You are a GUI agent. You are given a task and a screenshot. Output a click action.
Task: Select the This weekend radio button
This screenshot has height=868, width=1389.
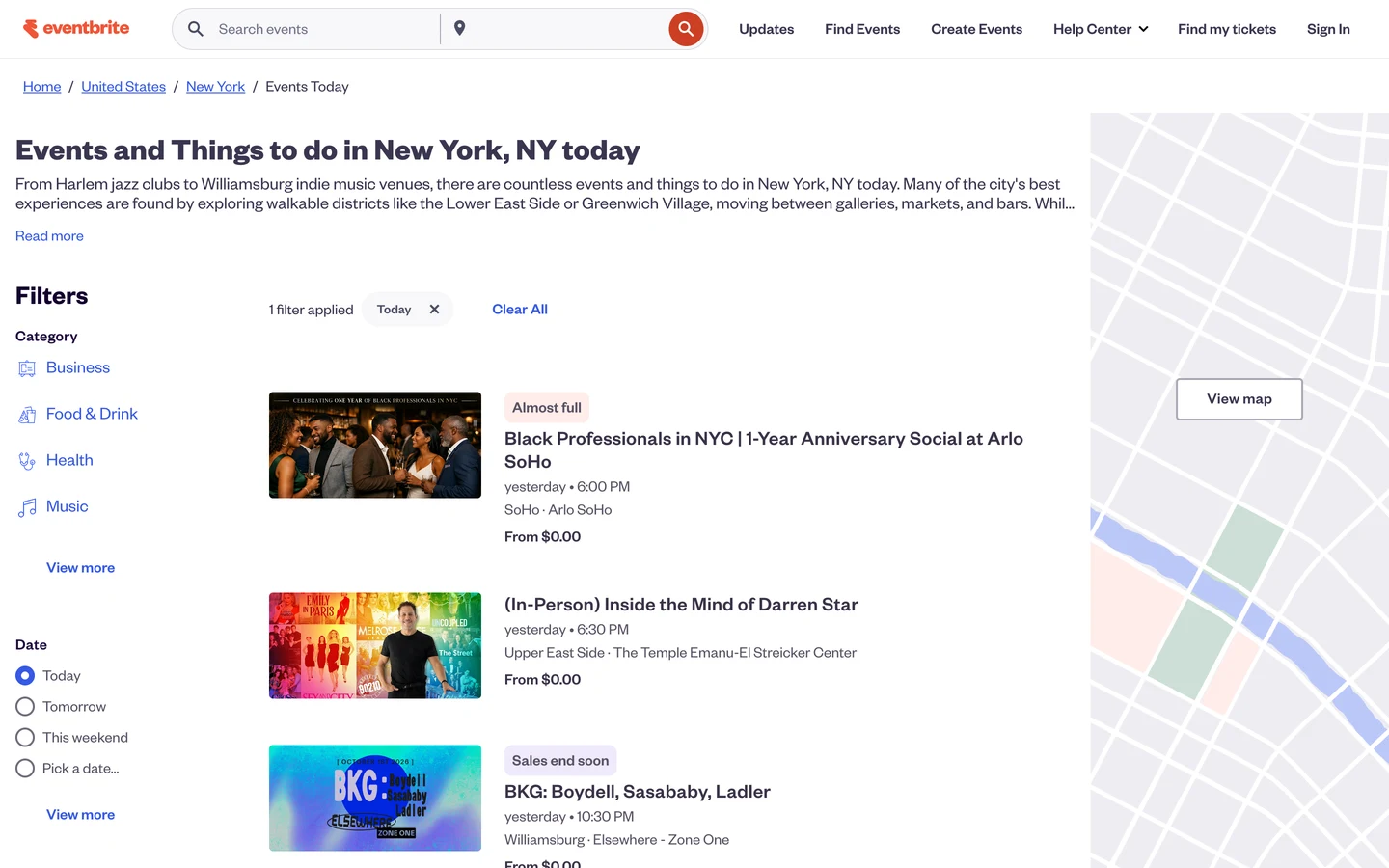pos(25,738)
